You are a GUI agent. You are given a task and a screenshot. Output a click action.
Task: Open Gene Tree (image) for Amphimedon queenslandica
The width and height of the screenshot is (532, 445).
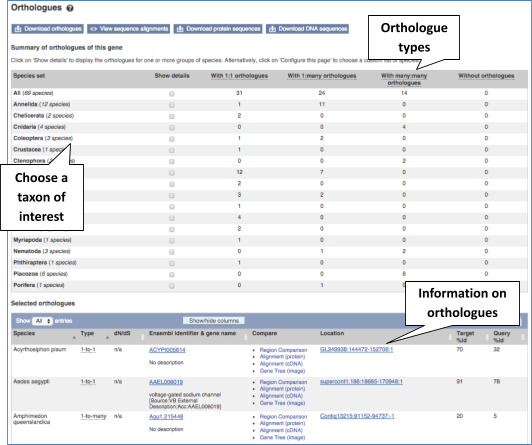tap(282, 438)
